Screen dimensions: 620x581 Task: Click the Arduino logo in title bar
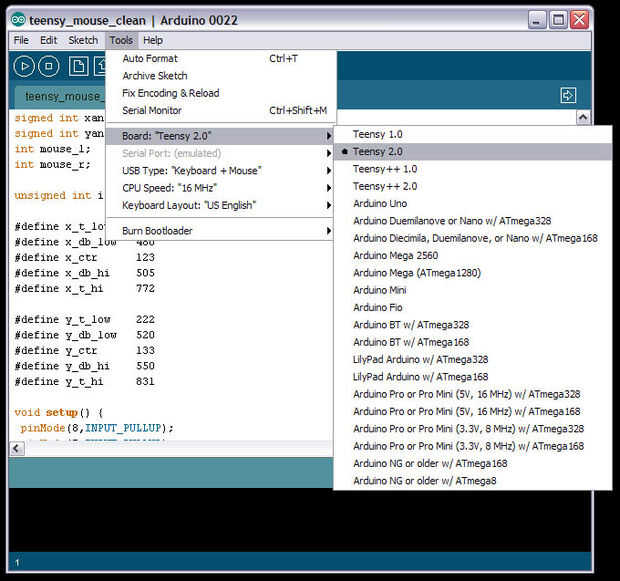[18, 19]
